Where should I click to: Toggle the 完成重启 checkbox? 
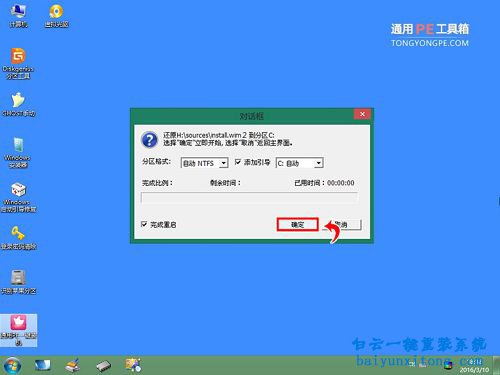[144, 224]
